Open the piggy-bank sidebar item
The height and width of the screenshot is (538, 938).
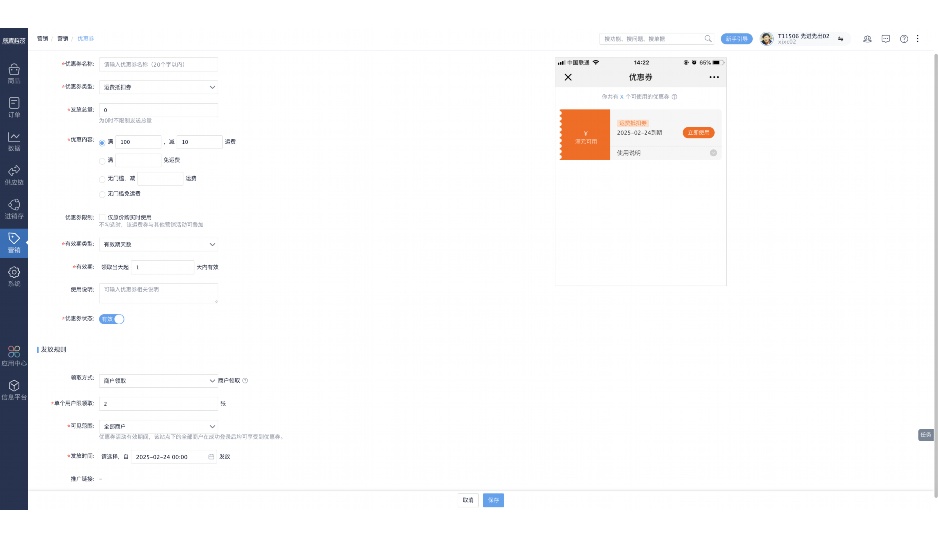click(x=14, y=209)
